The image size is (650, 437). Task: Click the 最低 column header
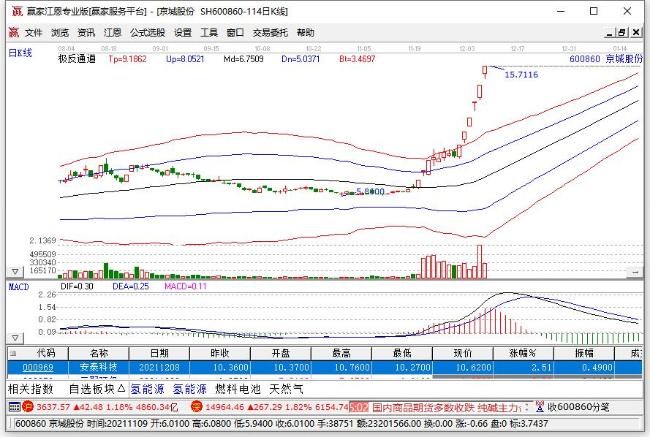(402, 353)
